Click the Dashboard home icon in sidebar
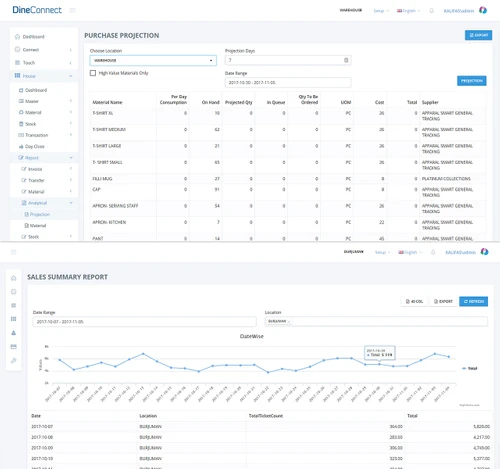The image size is (500, 469). click(x=18, y=37)
